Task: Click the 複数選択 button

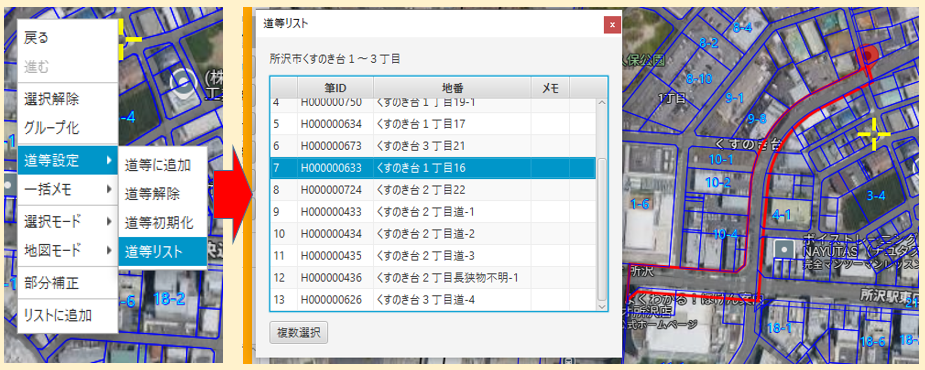Action: (299, 332)
